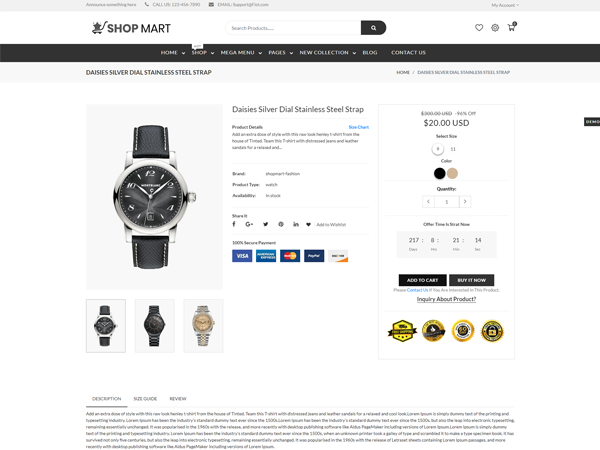
Task: Switch to the Review tab
Action: tap(178, 399)
